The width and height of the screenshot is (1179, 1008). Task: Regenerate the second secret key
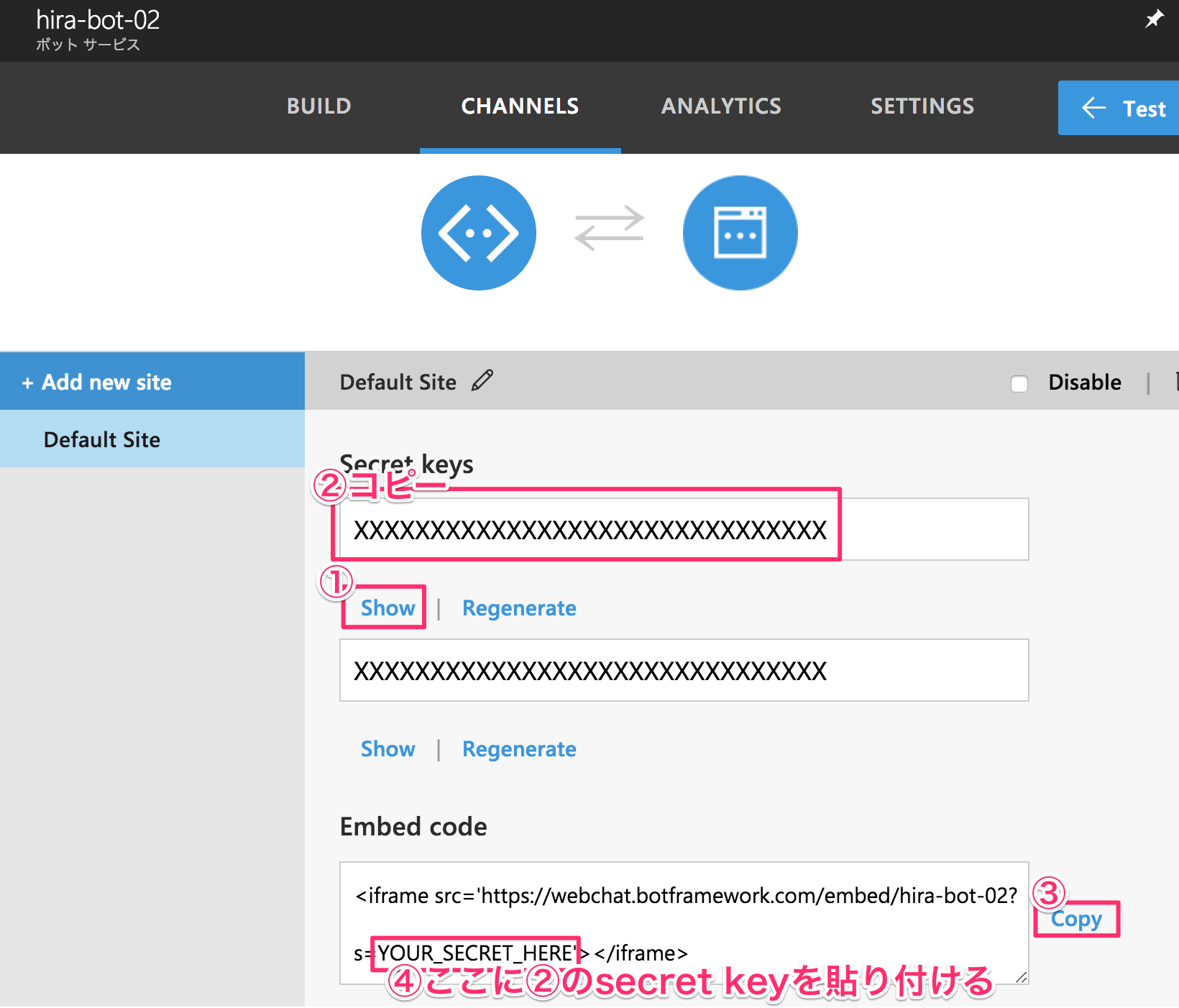pyautogui.click(x=519, y=748)
